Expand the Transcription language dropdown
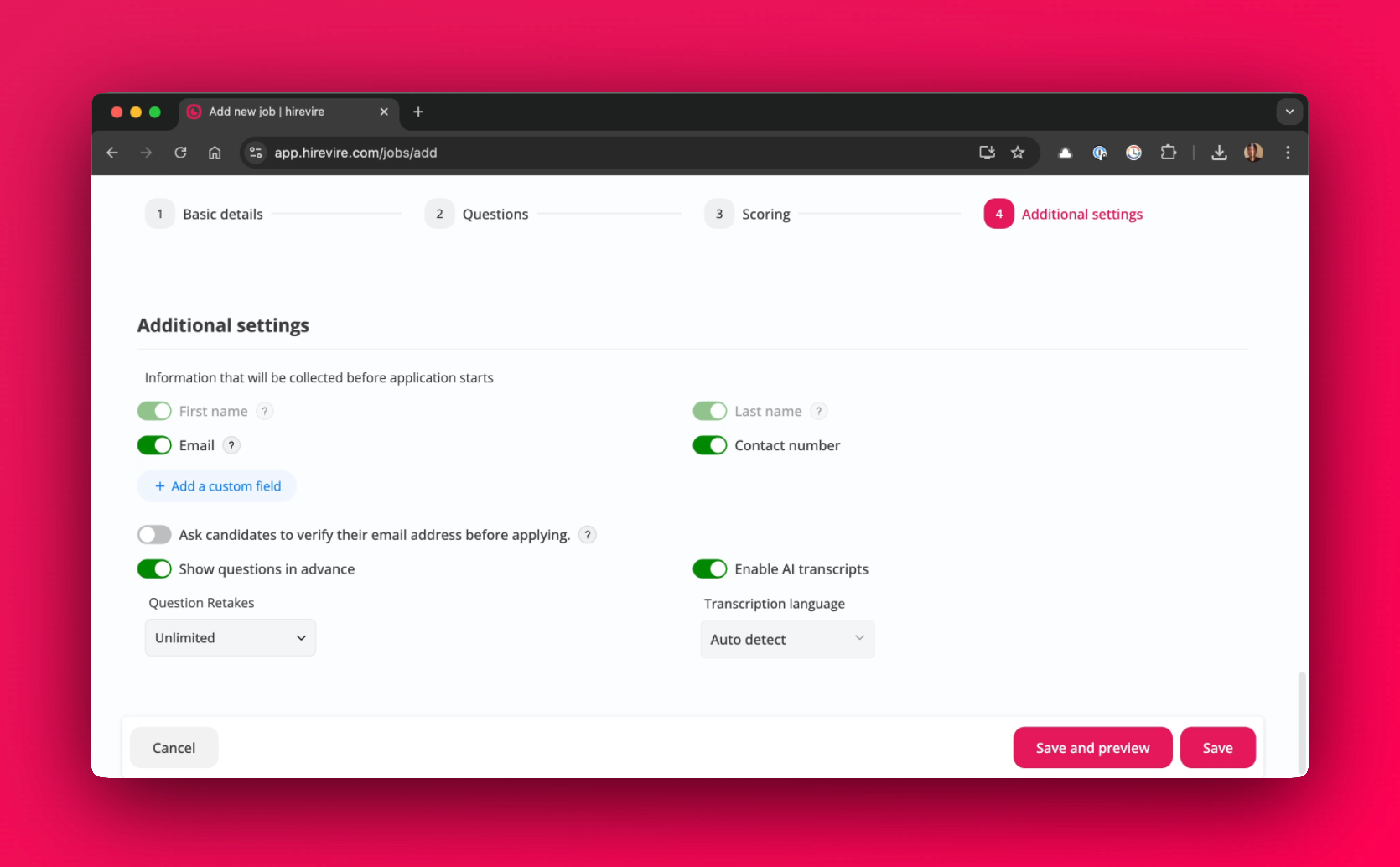Image resolution: width=1400 pixels, height=867 pixels. click(x=787, y=639)
